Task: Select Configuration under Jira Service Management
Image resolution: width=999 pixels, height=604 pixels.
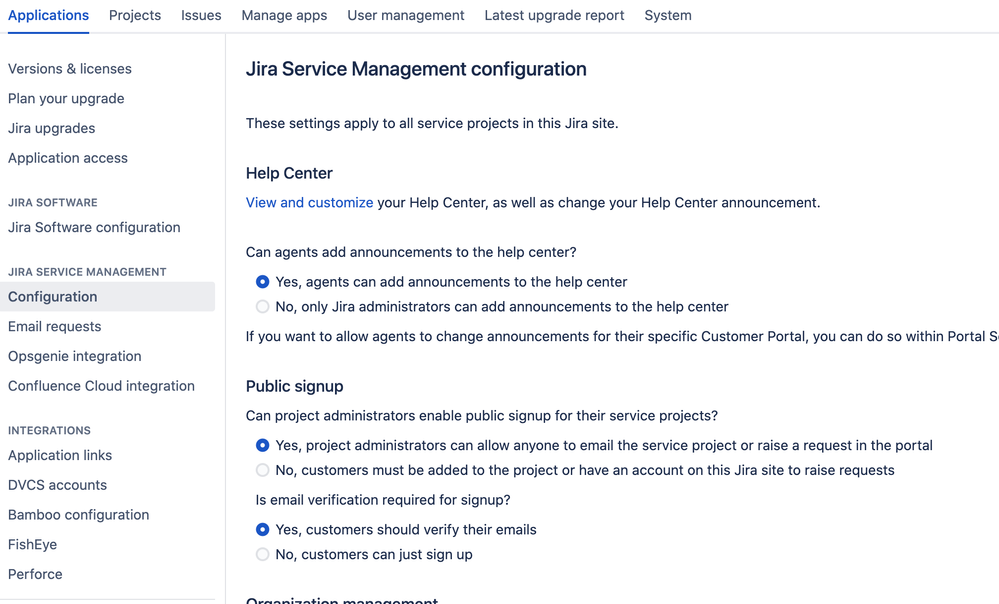Action: click(x=107, y=297)
